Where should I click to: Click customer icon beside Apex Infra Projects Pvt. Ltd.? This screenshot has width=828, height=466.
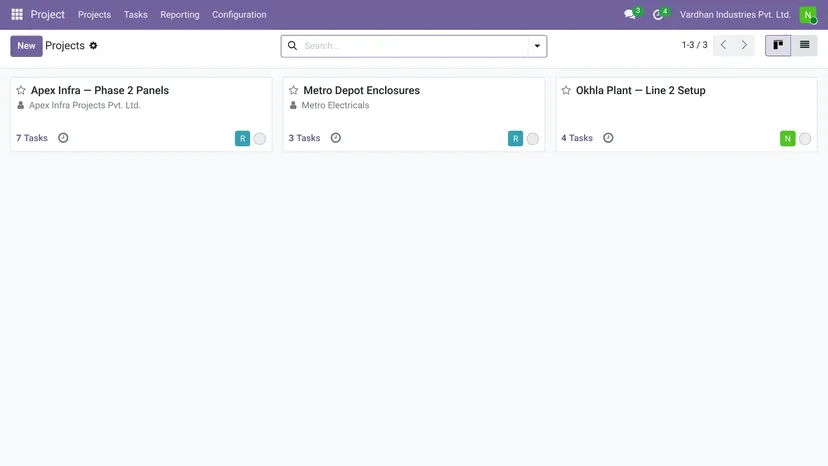[x=21, y=105]
